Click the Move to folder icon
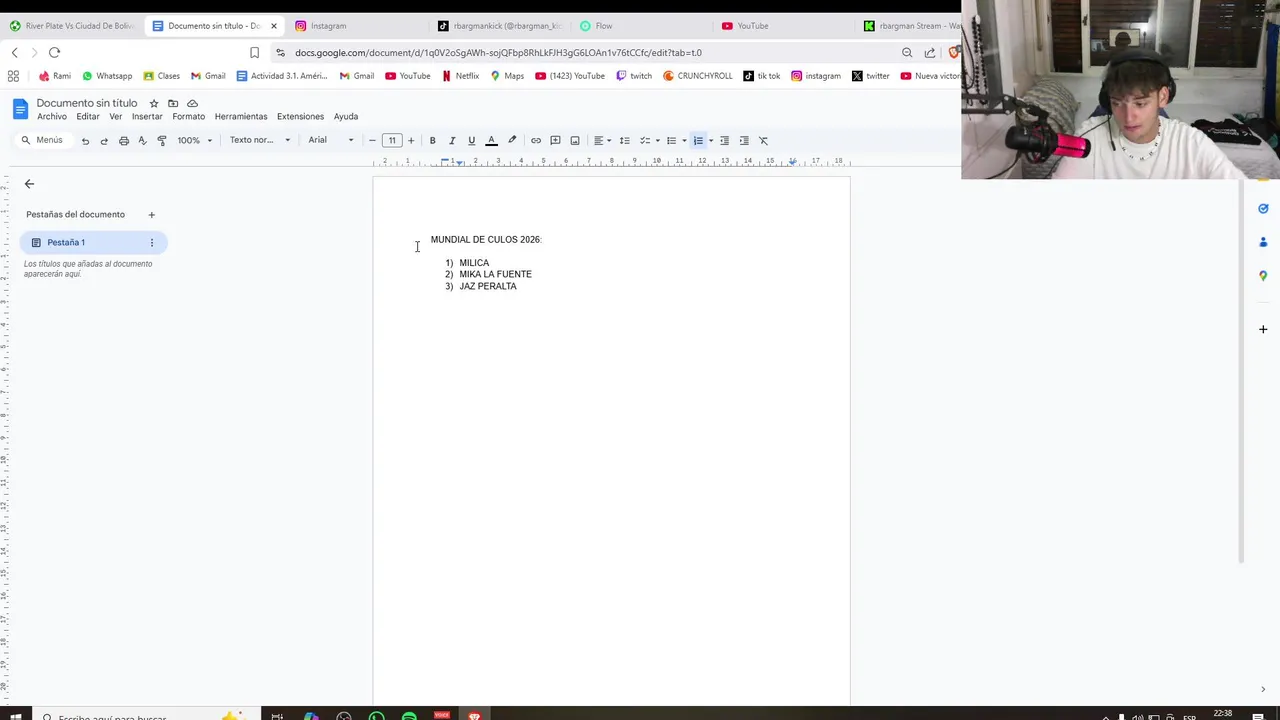This screenshot has height=720, width=1280. pos(173,103)
